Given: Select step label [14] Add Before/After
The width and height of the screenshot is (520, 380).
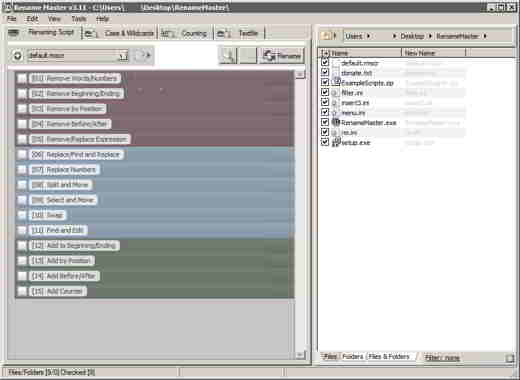Looking at the screenshot, I should (x=64, y=276).
